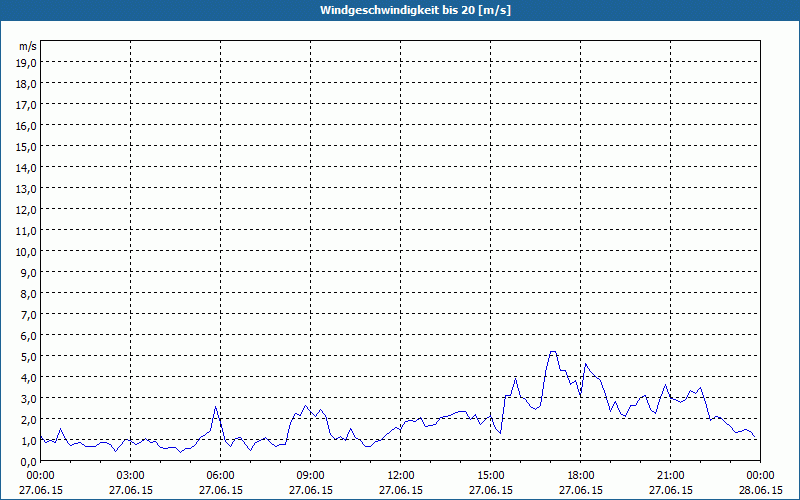Select the 5,0 y-axis label
This screenshot has width=800, height=500.
30,357
